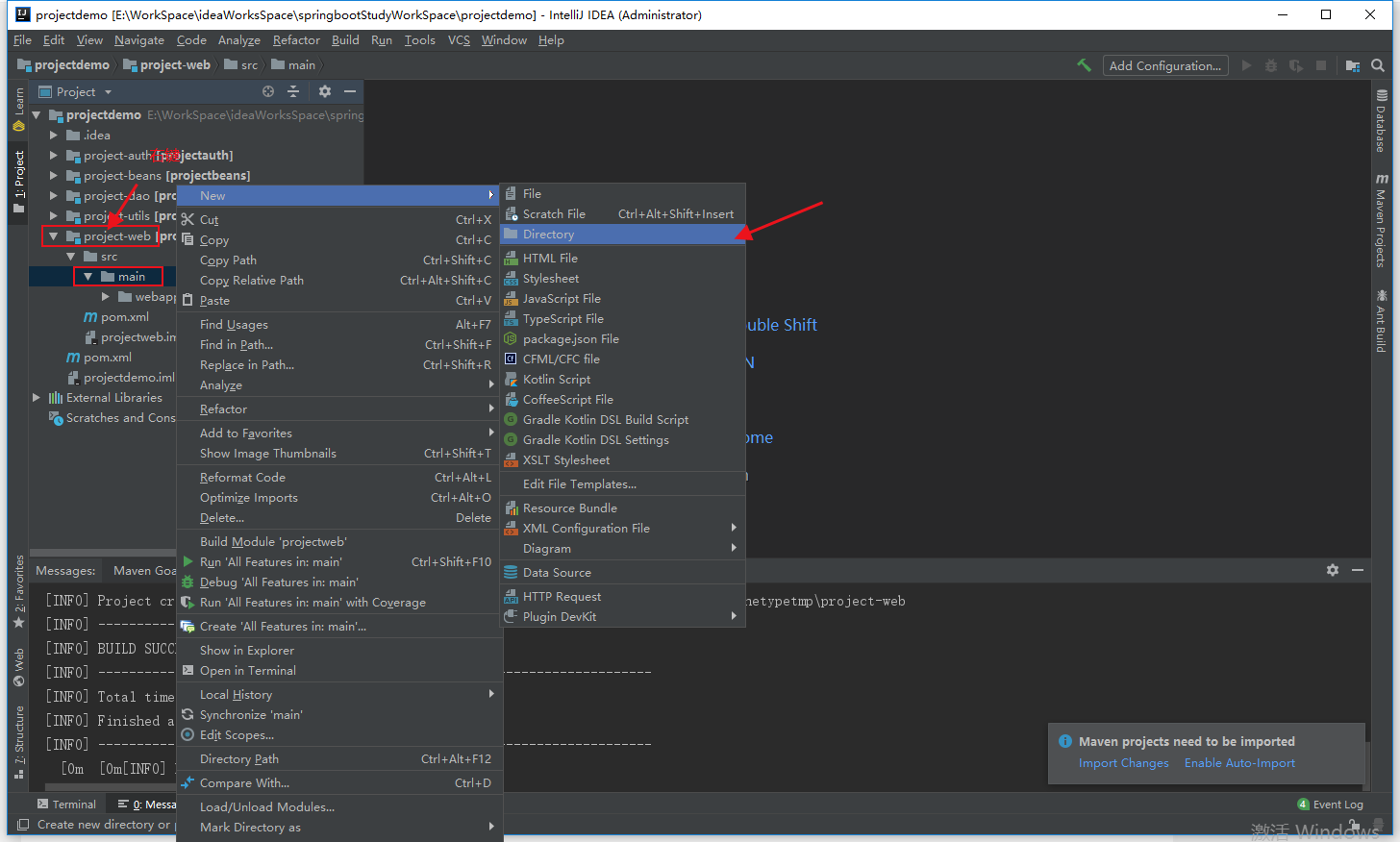Open the XML Configuration File submenu
The height and width of the screenshot is (842, 1400).
click(623, 529)
